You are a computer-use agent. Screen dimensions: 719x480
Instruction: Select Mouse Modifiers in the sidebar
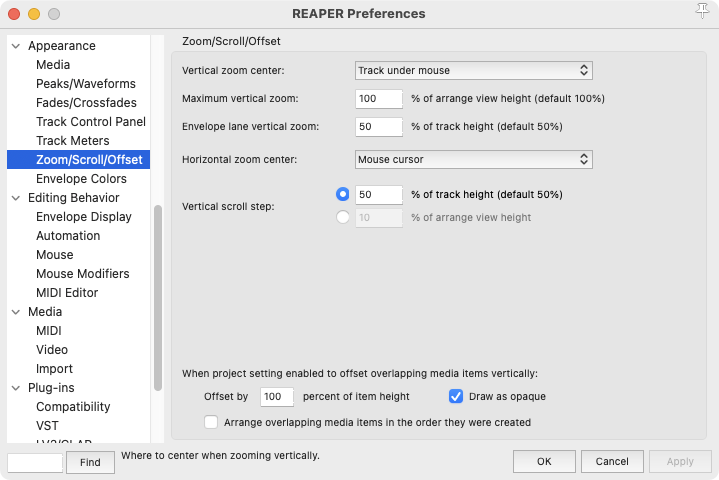(x=82, y=274)
